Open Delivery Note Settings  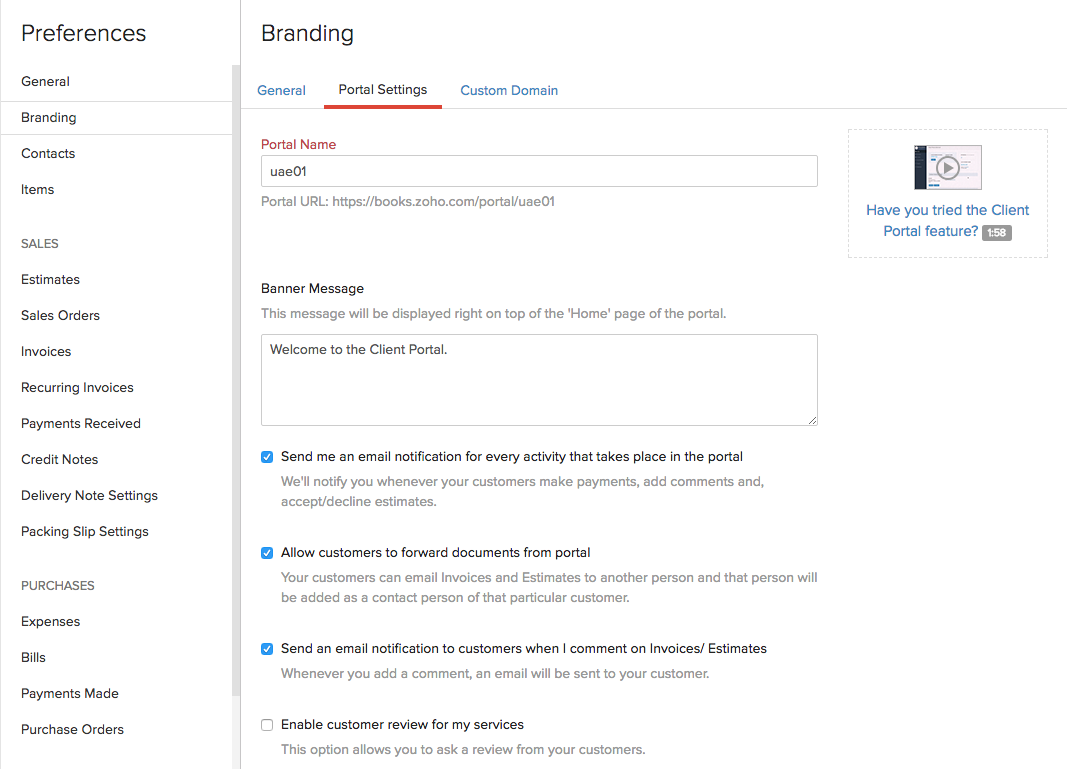(89, 495)
